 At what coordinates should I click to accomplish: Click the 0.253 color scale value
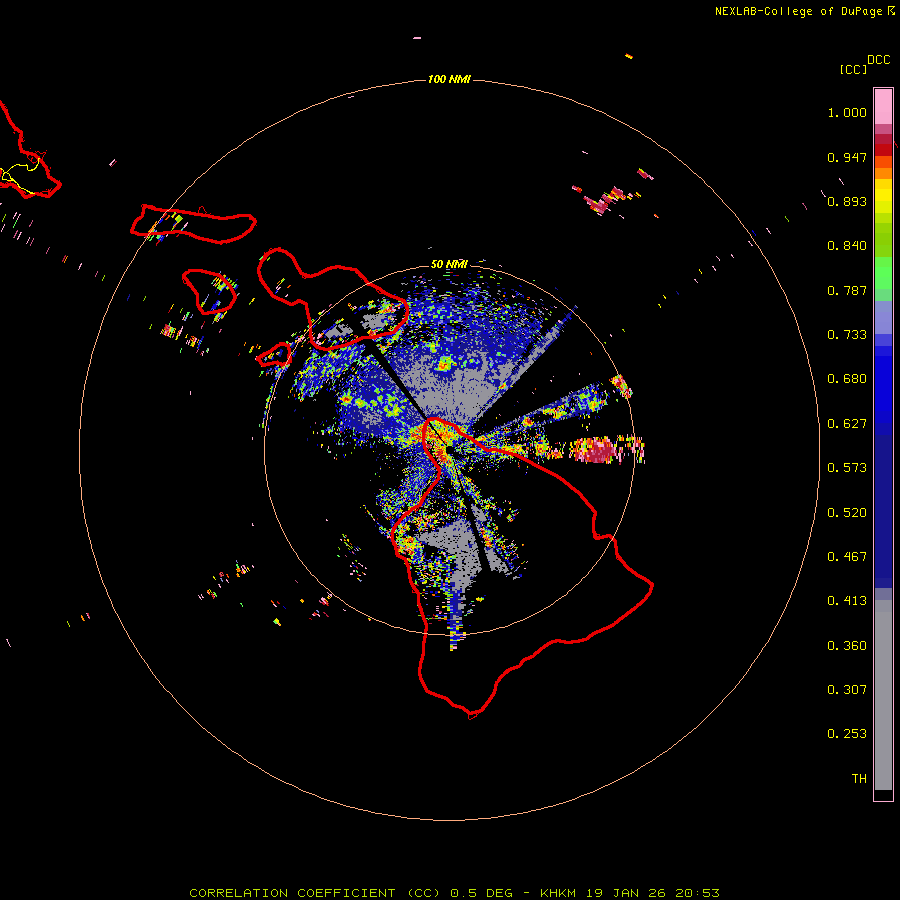point(847,734)
